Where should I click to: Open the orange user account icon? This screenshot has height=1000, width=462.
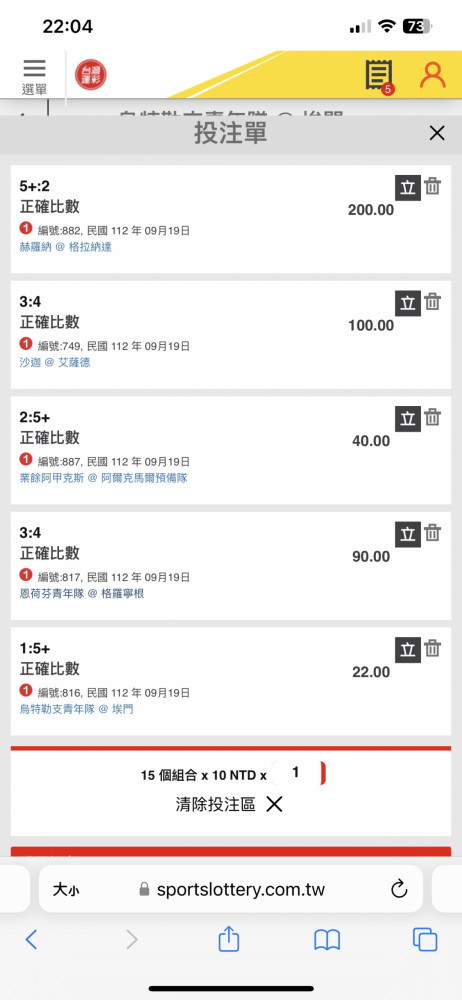433,75
